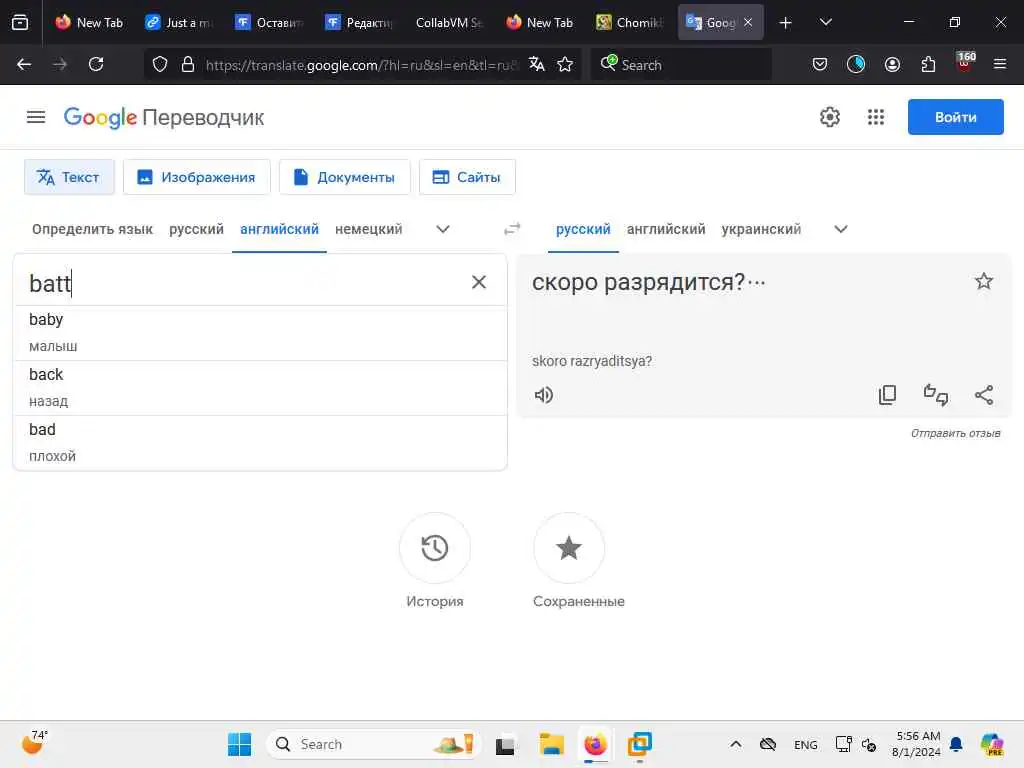Select украинский as target language
The height and width of the screenshot is (768, 1024).
coord(761,229)
